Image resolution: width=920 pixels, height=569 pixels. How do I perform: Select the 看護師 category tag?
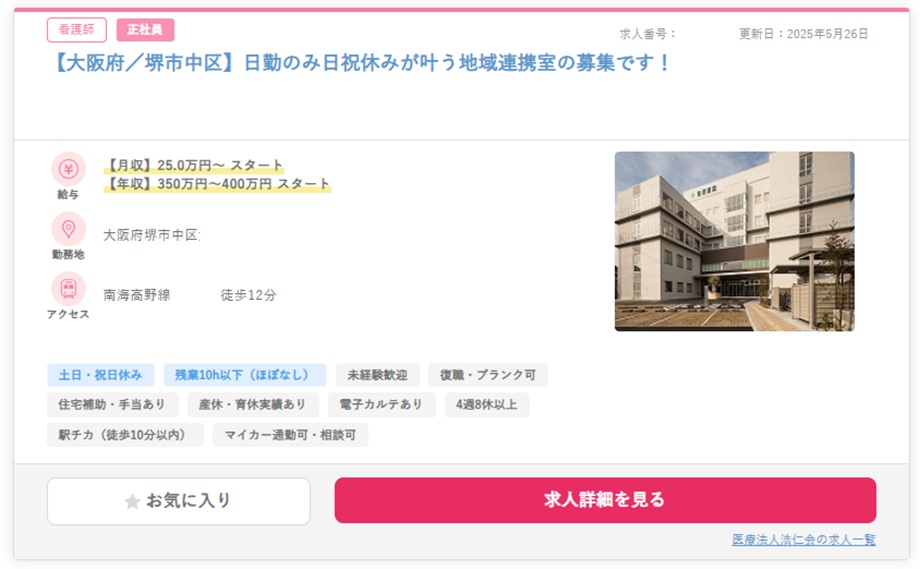coord(76,30)
